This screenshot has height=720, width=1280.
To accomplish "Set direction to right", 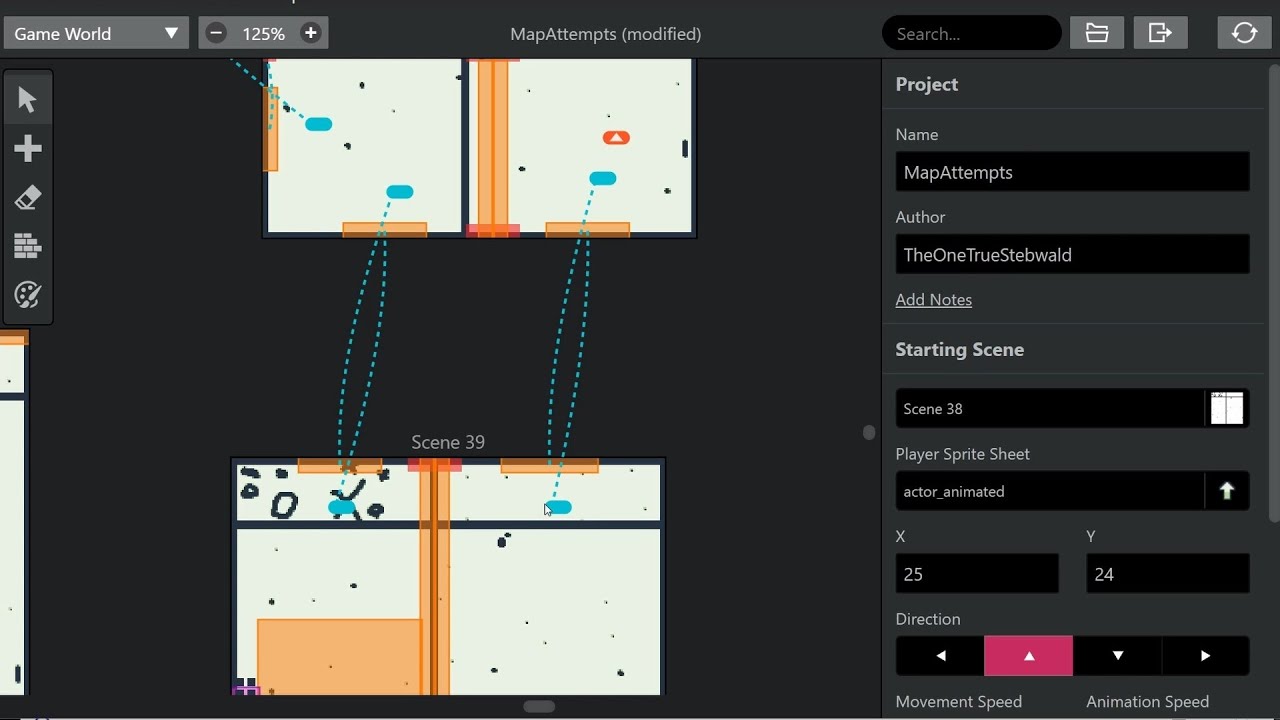I will coord(1205,656).
